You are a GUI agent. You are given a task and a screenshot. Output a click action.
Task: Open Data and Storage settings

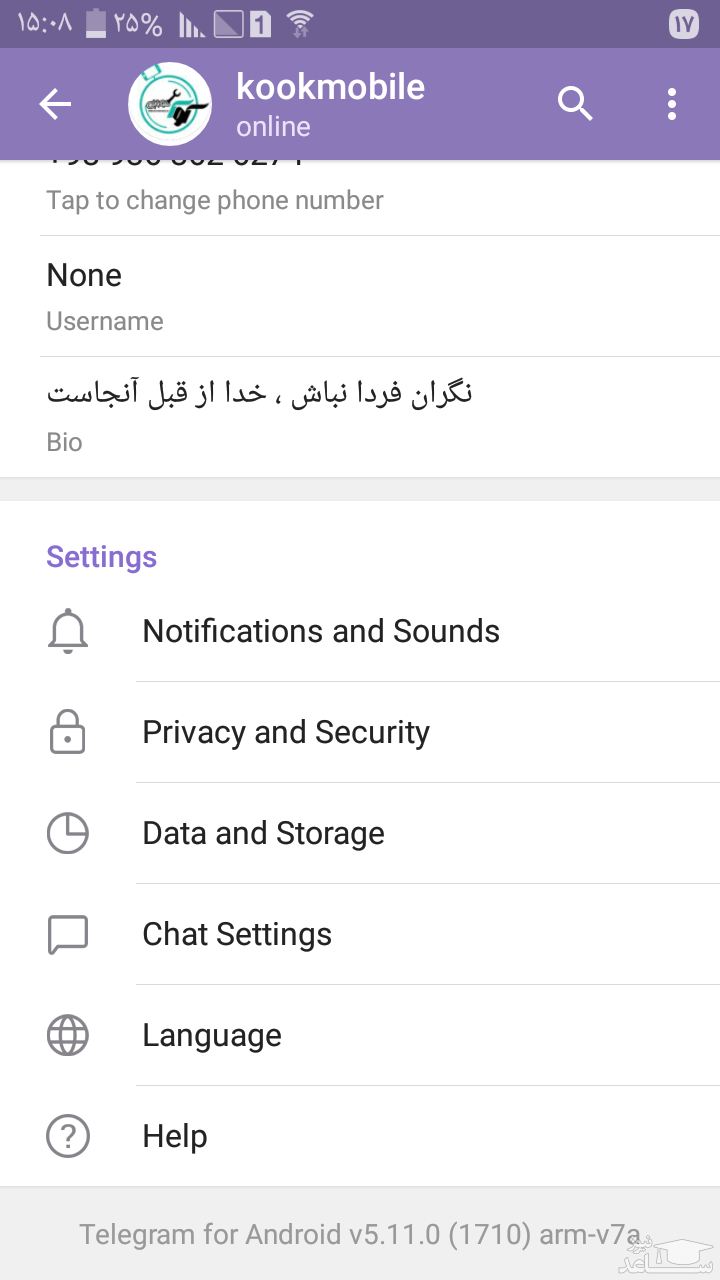(263, 834)
